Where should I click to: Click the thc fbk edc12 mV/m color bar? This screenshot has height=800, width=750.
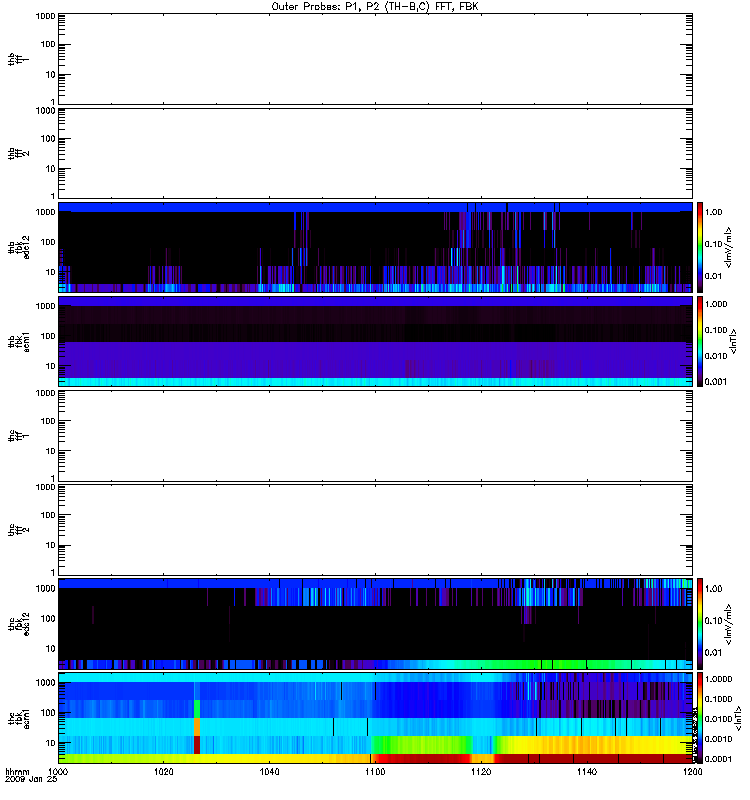(700, 623)
